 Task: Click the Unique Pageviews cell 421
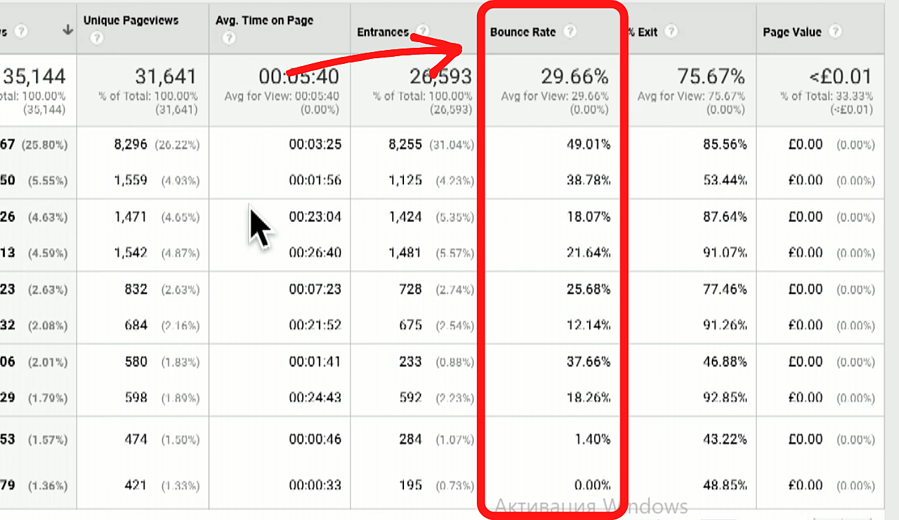(136, 485)
